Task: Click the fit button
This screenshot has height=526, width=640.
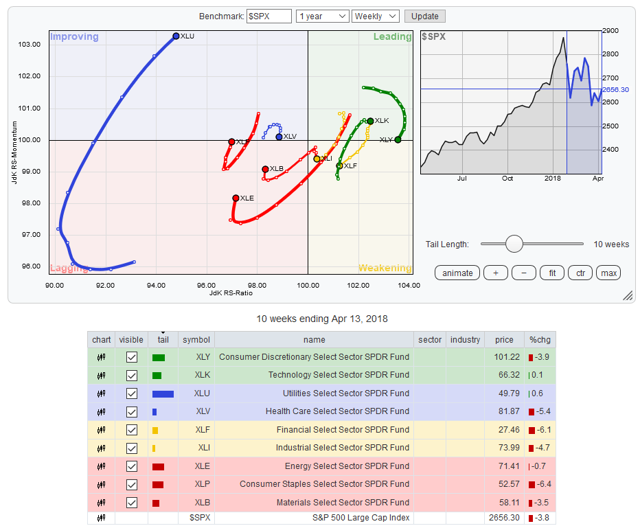Action: pos(552,273)
